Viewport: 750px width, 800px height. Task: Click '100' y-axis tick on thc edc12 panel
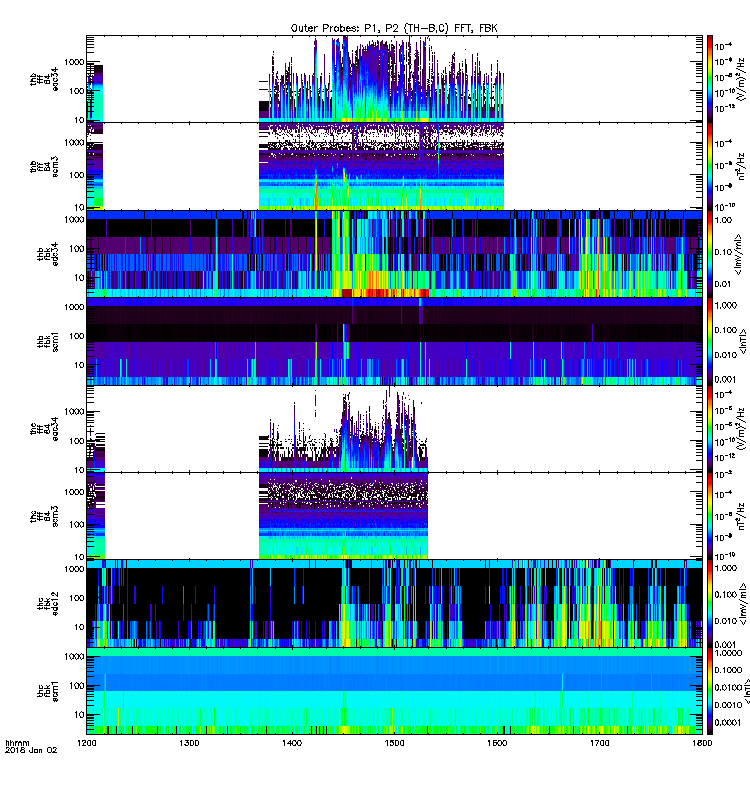coord(77,597)
